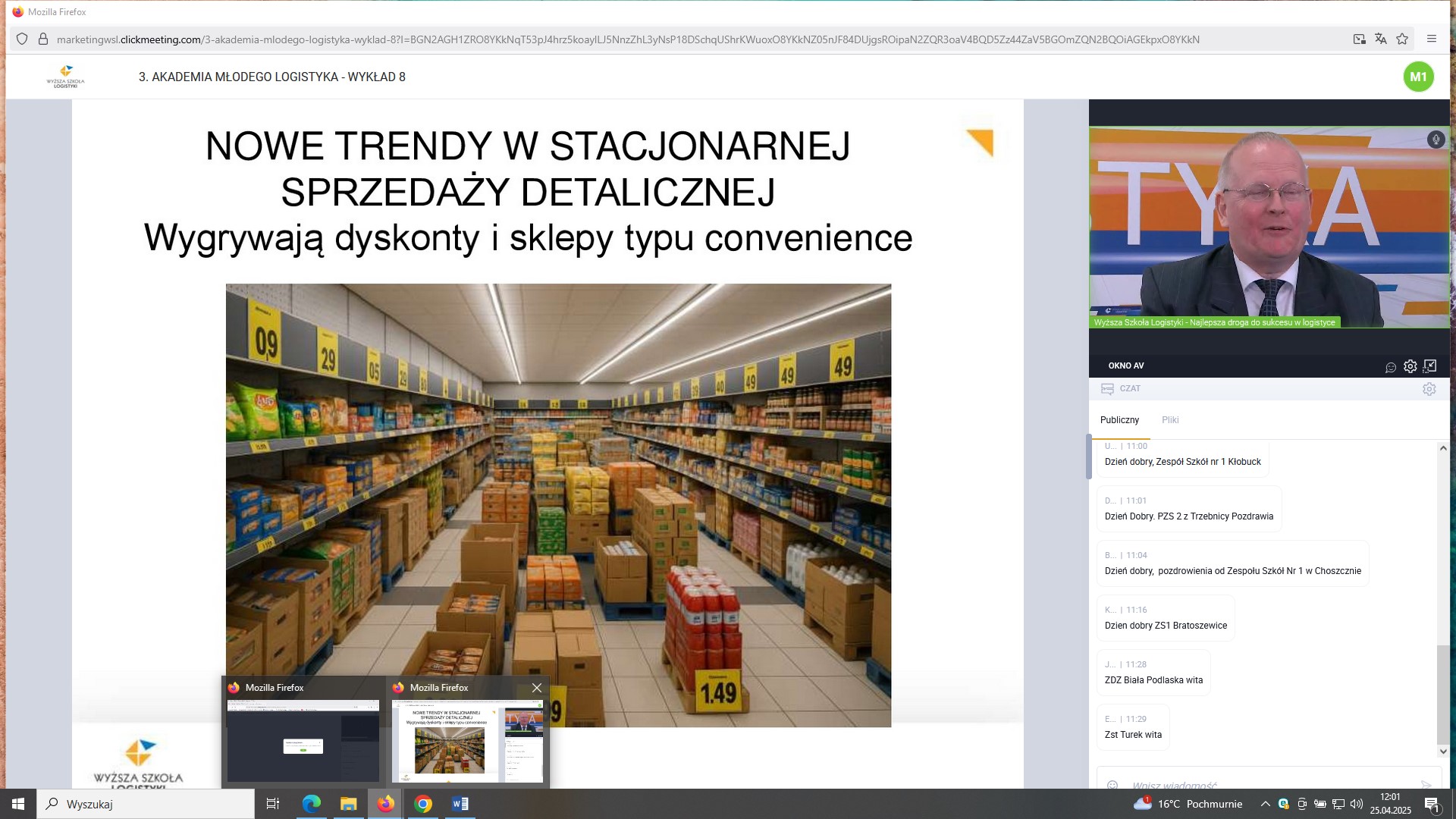Click the padlock site info icon
The width and height of the screenshot is (1456, 819).
(x=43, y=39)
